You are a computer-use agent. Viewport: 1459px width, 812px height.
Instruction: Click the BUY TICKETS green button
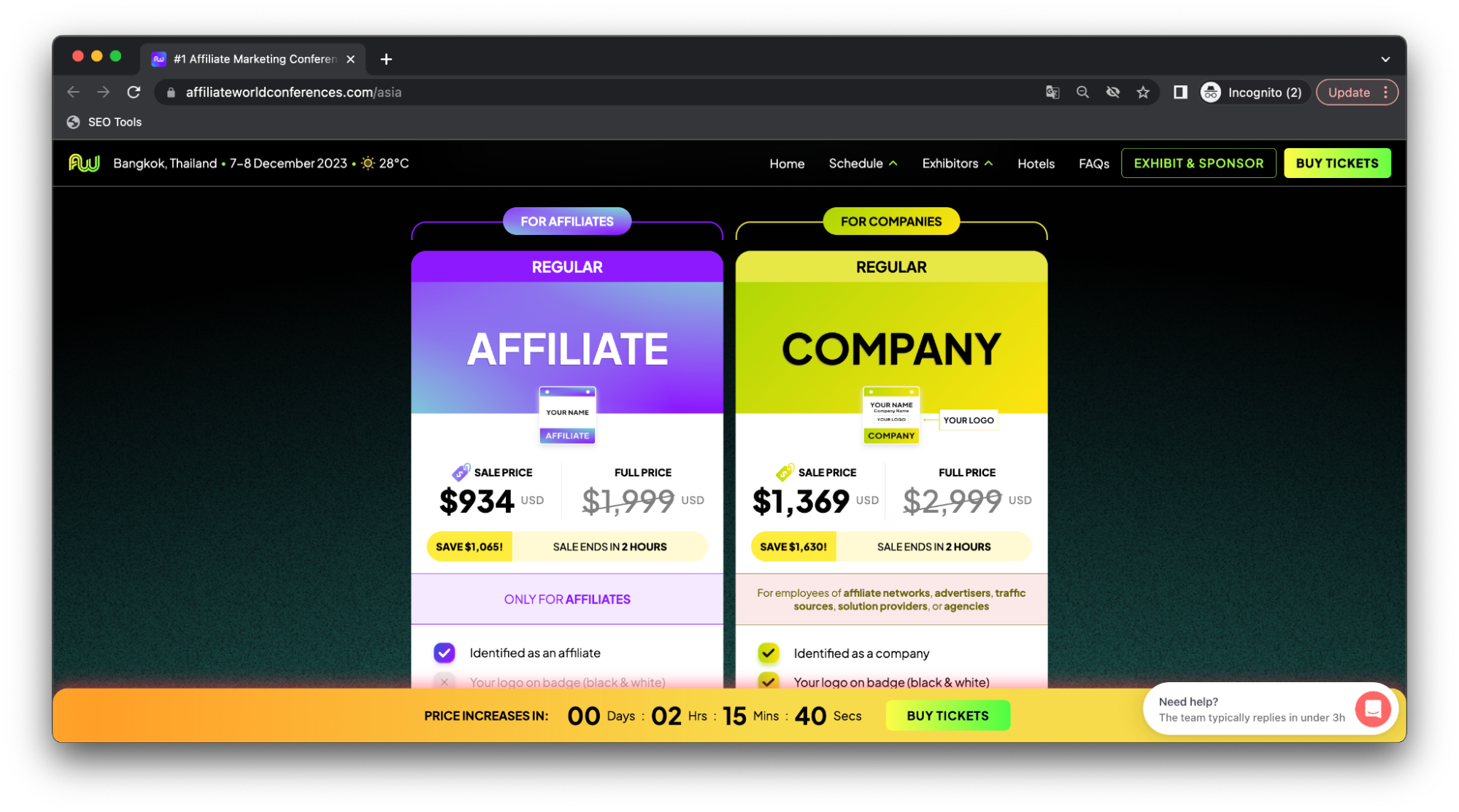pos(1338,163)
